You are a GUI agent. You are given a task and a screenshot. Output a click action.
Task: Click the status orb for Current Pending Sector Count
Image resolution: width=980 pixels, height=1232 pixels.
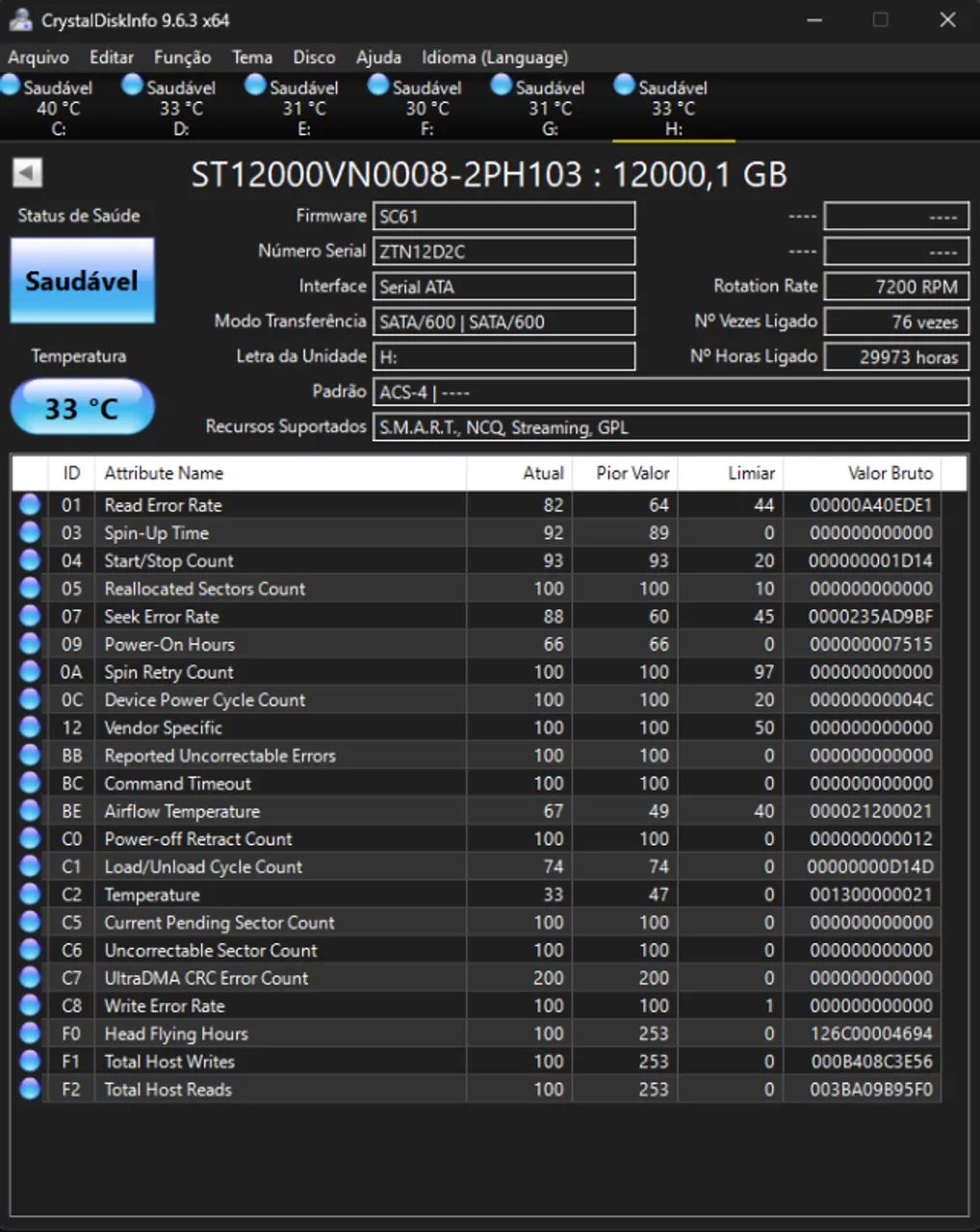(30, 922)
